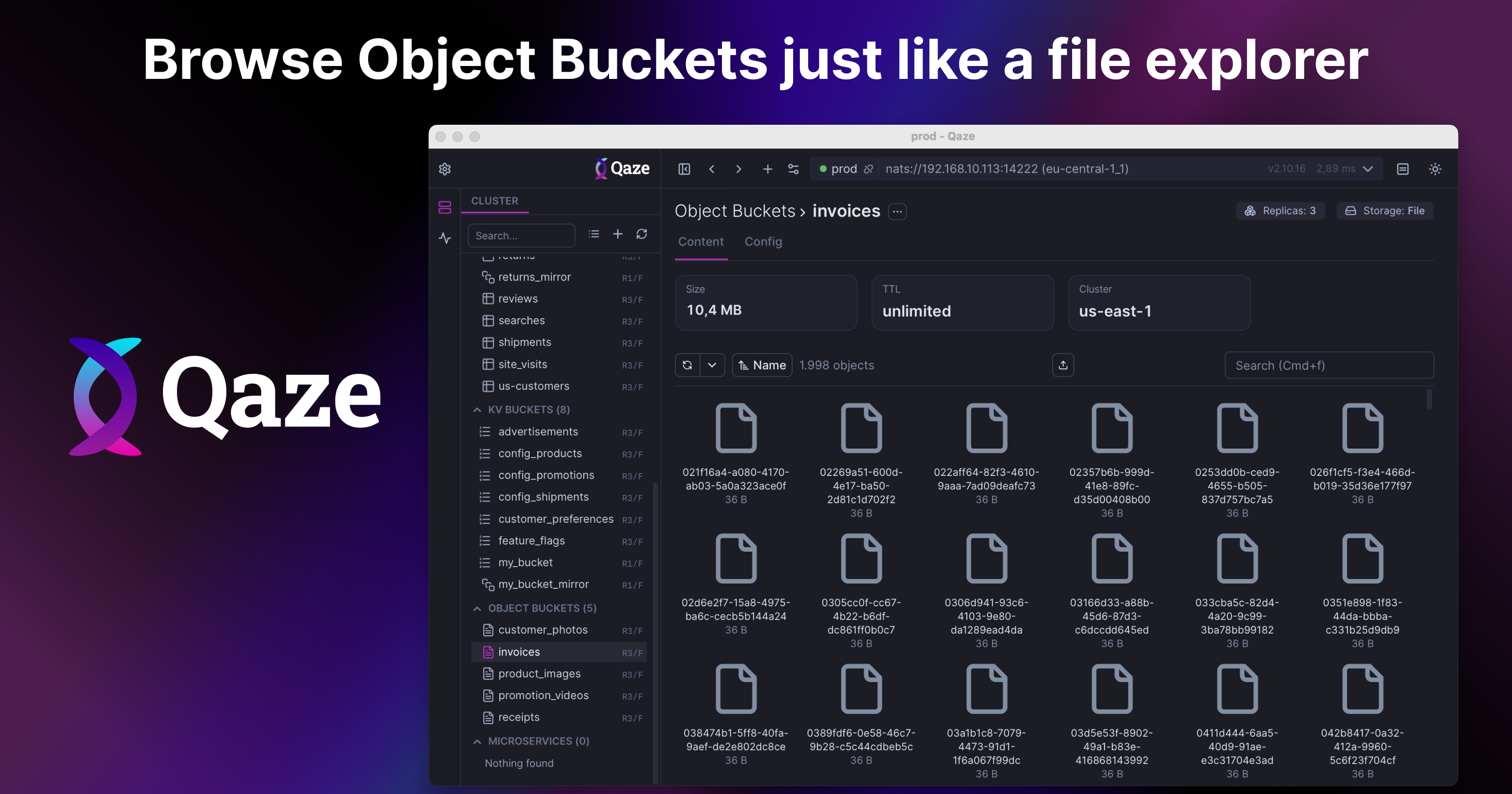Viewport: 1512px width, 794px height.
Task: Collapse the MICROSERVICES section
Action: [x=477, y=741]
